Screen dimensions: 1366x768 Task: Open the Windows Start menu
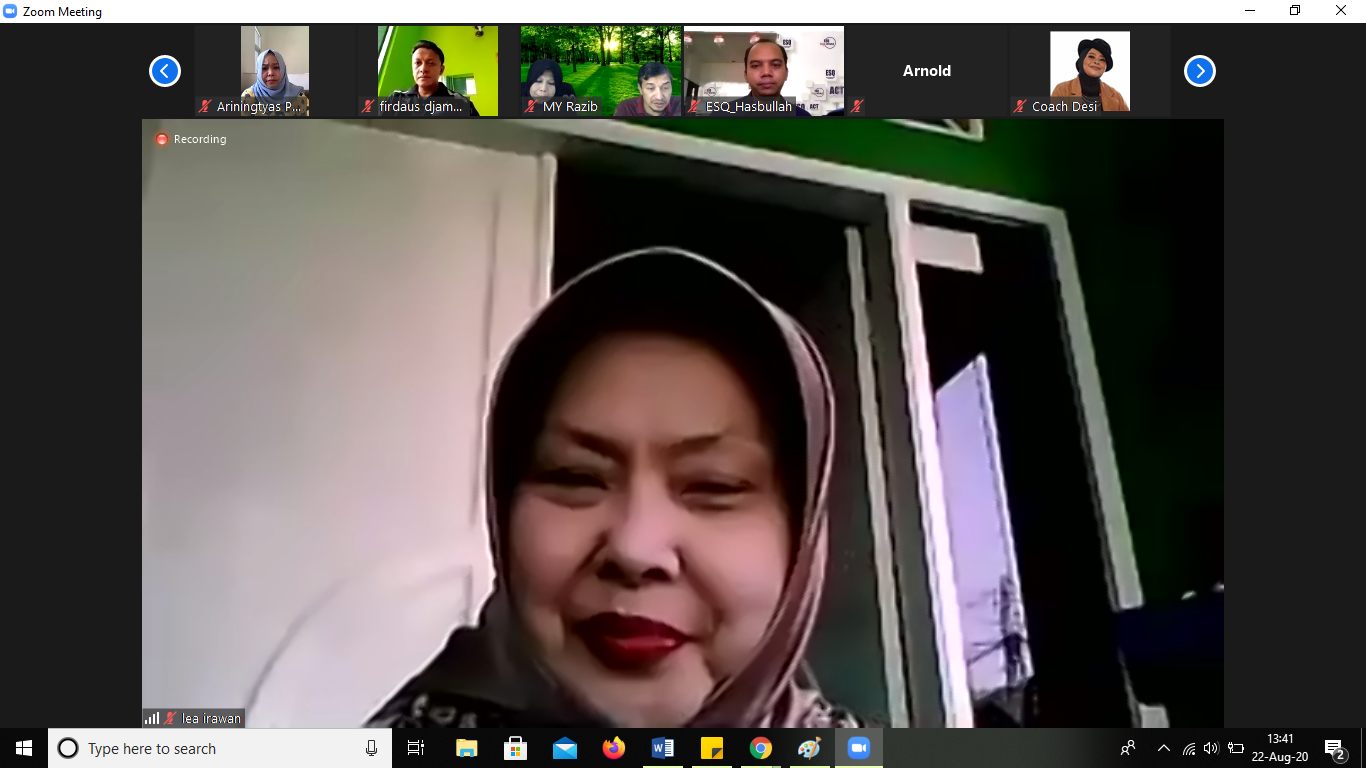click(x=24, y=748)
